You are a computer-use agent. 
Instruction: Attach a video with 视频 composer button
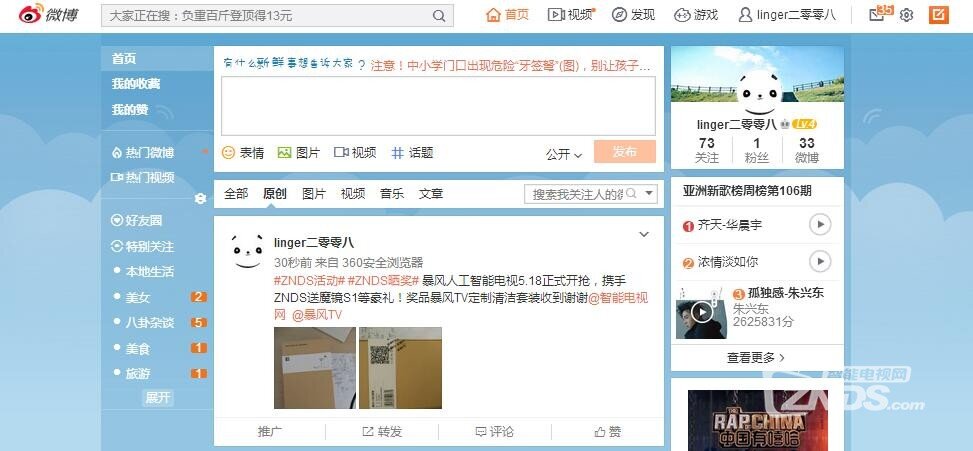355,153
